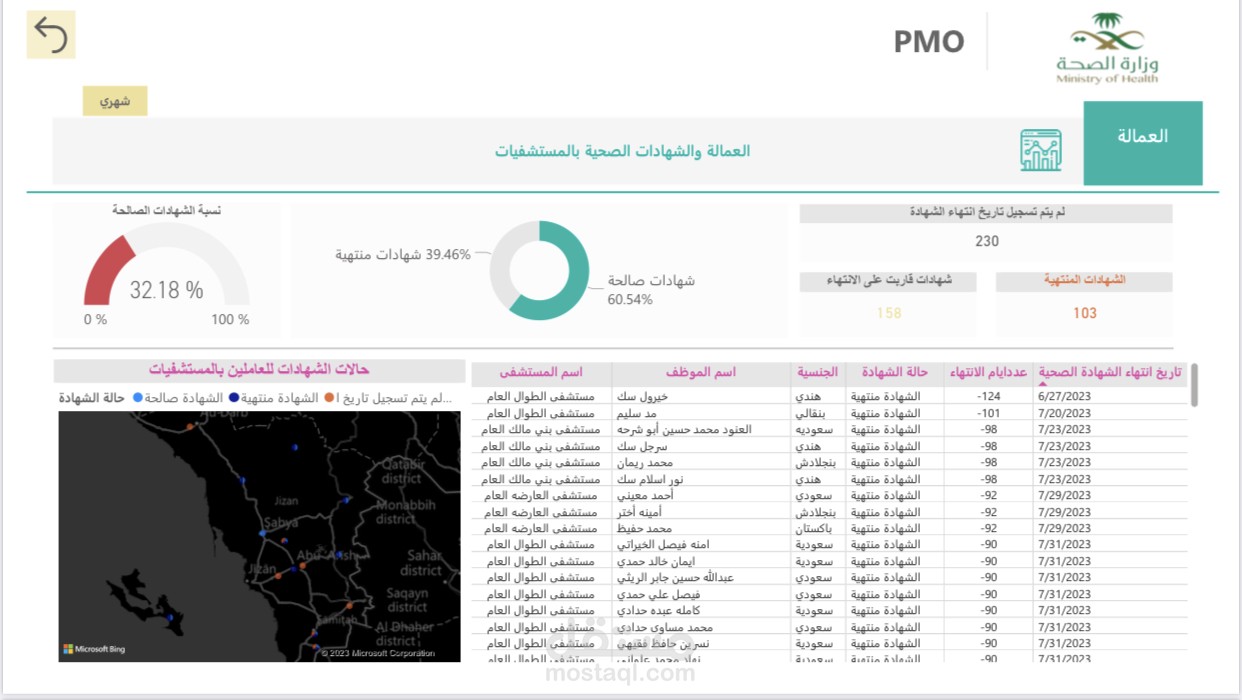Click the Microsoft Bing logo on the map

point(95,649)
